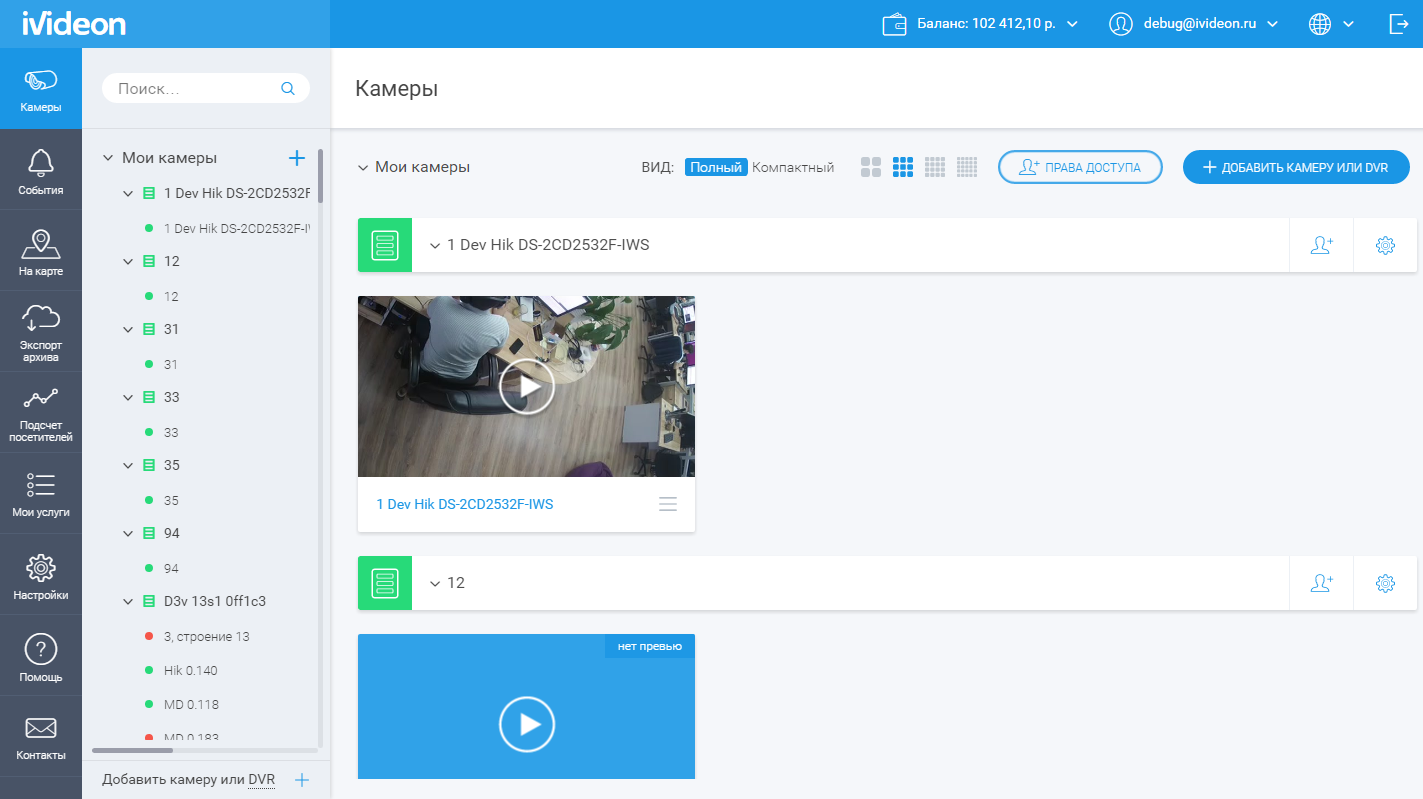This screenshot has height=799, width=1423.
Task: Open the debug@ivideon.ru account dropdown
Action: coord(1194,24)
